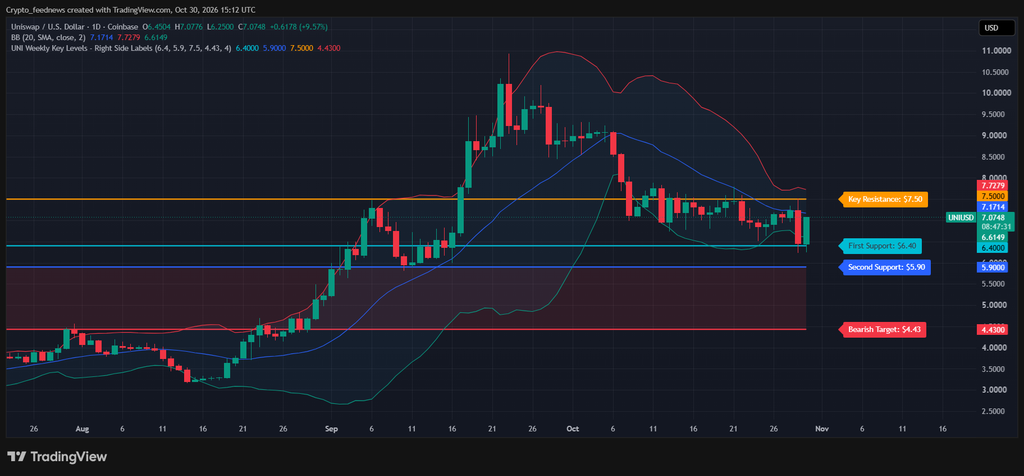Click the 7.0748 current price label
Image resolution: width=1024 pixels, height=476 pixels.
coord(995,217)
